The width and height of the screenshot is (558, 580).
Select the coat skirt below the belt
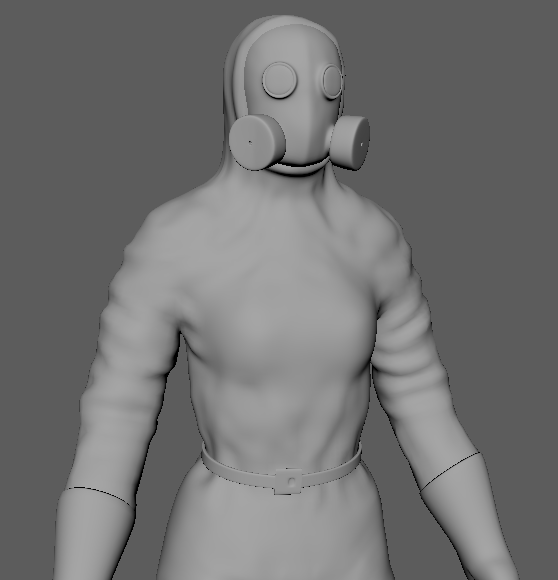click(274, 536)
